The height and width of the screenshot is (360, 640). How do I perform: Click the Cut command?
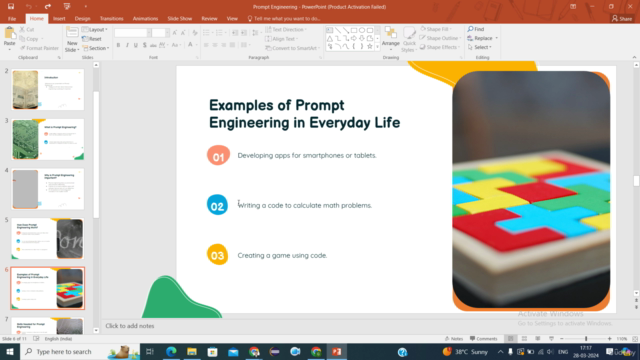(x=27, y=29)
